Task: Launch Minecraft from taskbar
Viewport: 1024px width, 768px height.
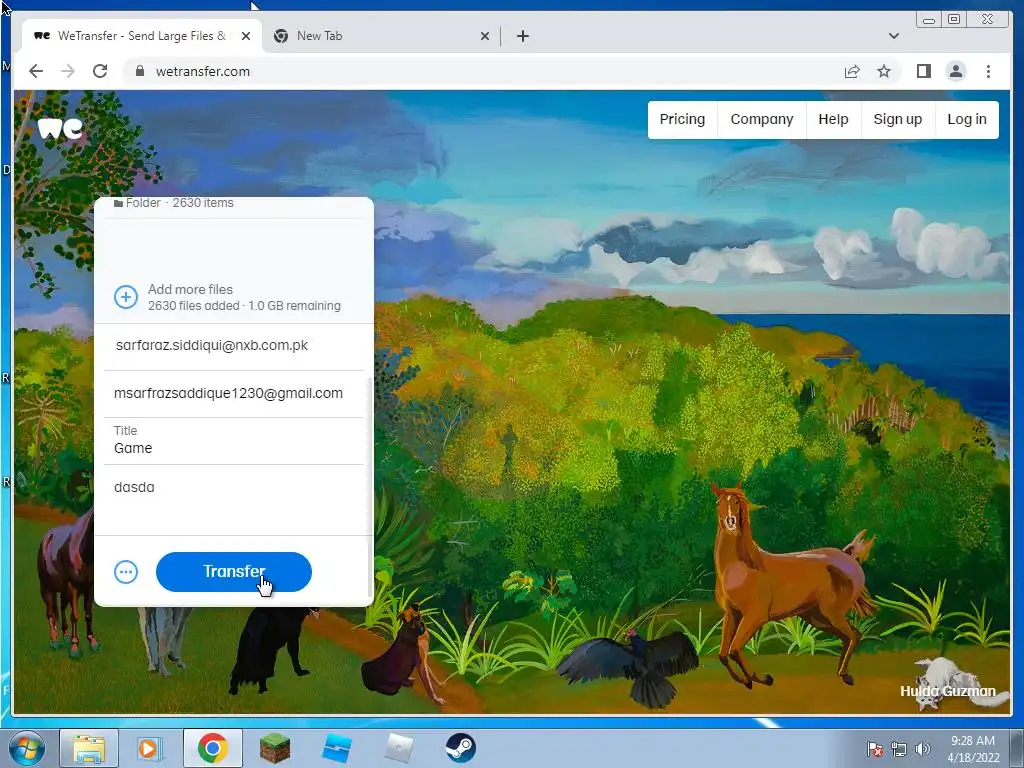Action: [x=275, y=748]
